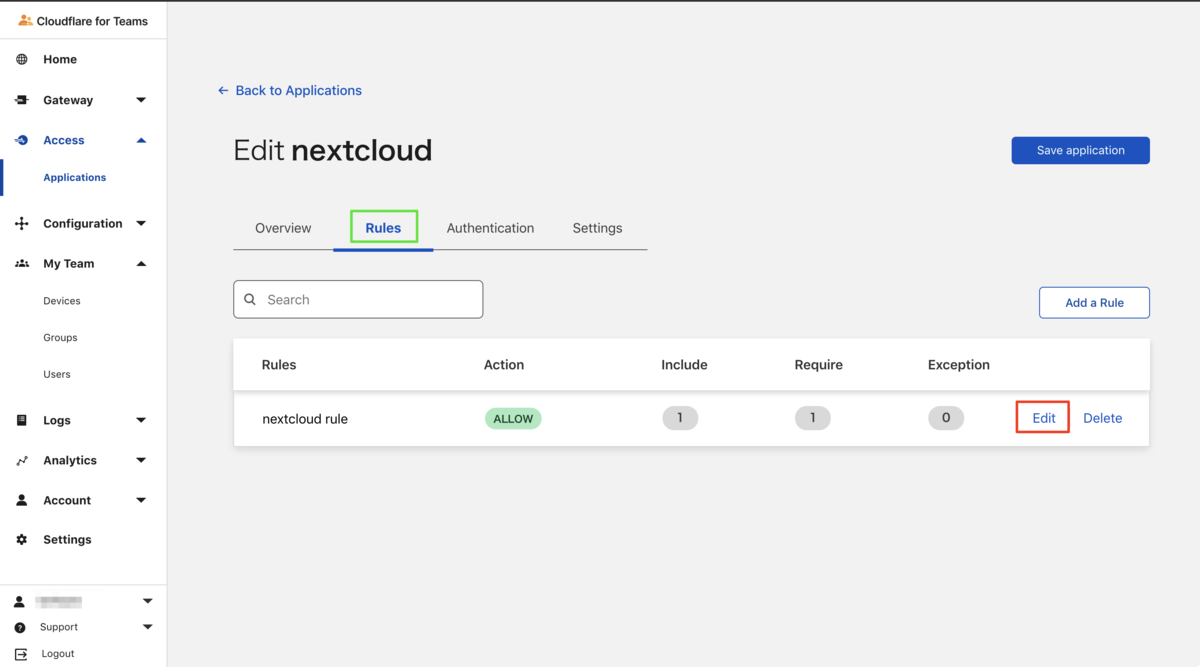Click the 'Edit nextcloud' page heading
1200x667 pixels.
coord(333,151)
